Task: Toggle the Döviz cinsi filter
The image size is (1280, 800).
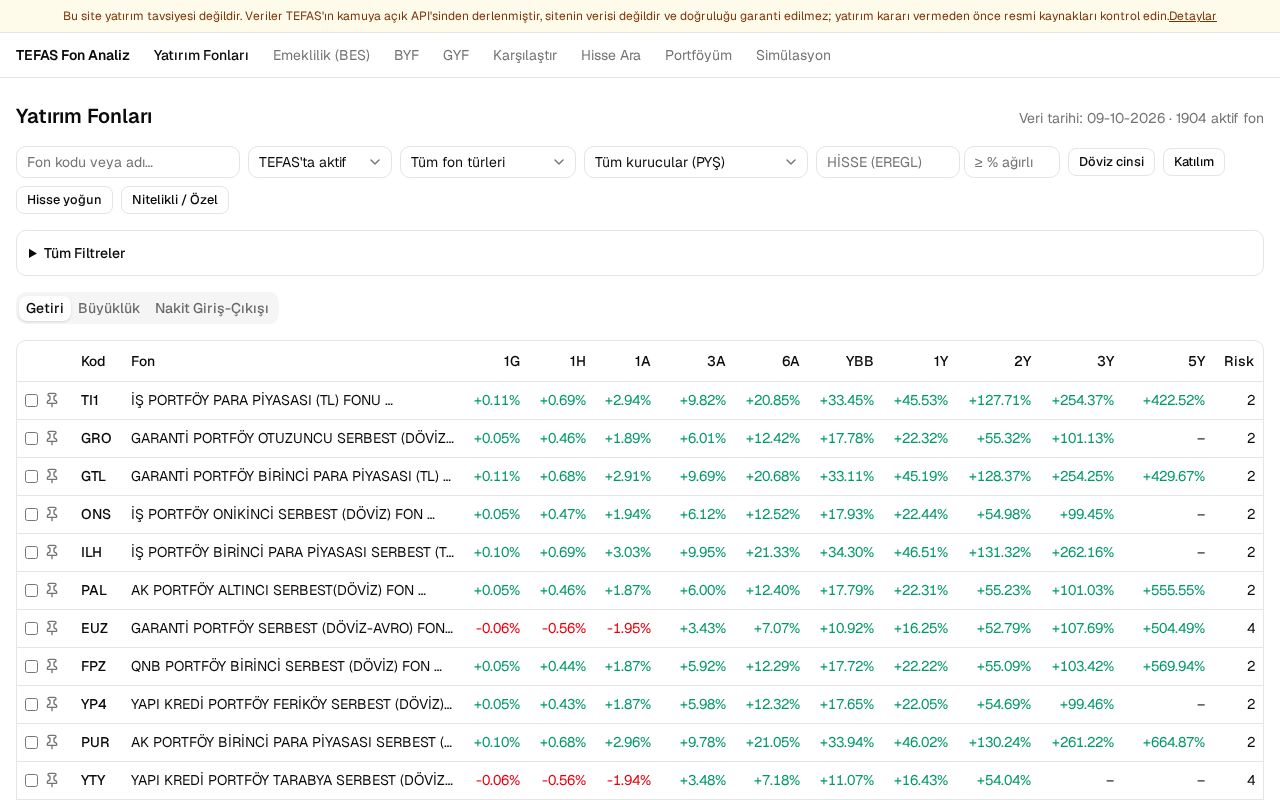Action: point(1111,162)
